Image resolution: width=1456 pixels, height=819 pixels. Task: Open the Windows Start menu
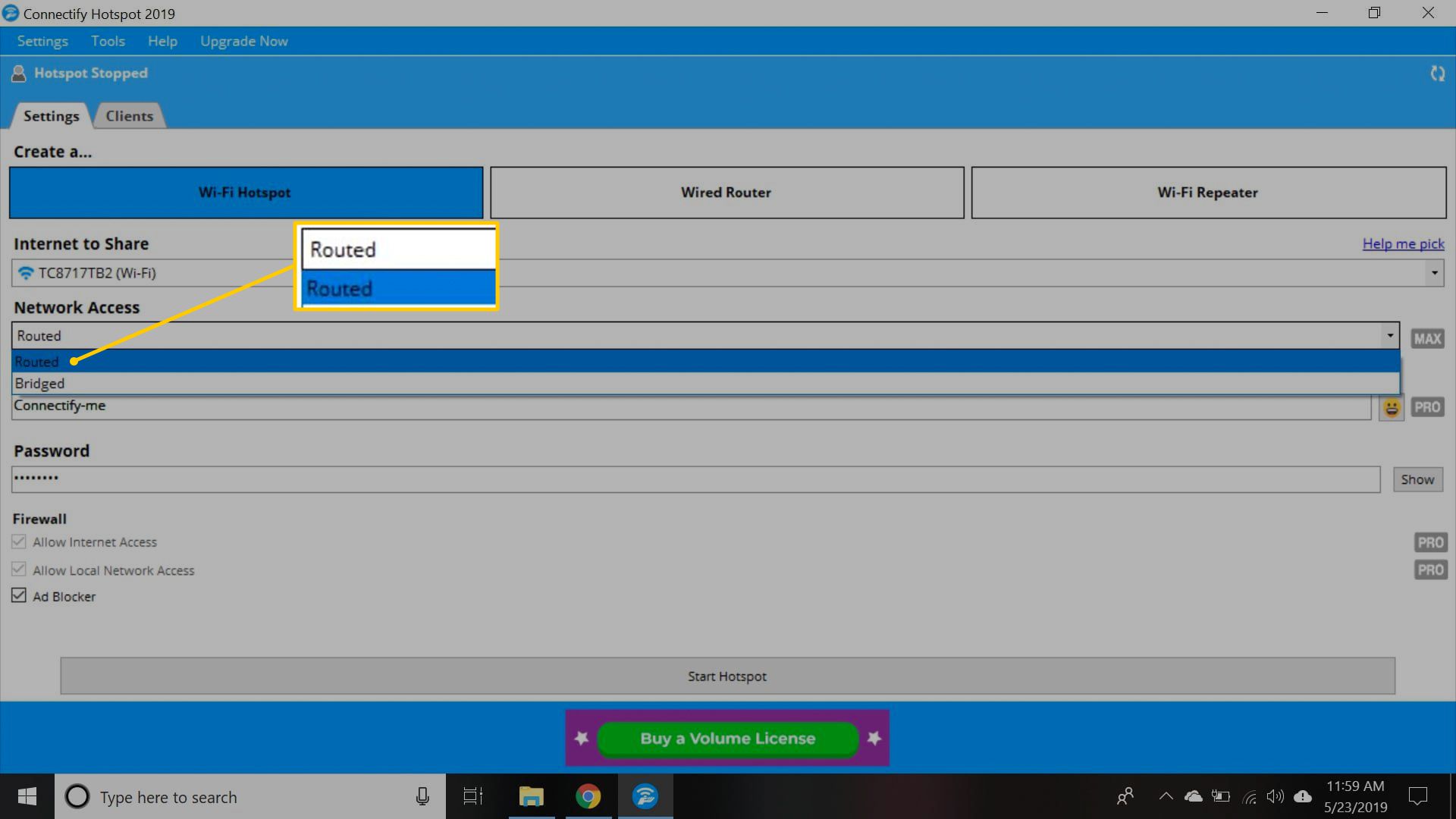(x=27, y=796)
